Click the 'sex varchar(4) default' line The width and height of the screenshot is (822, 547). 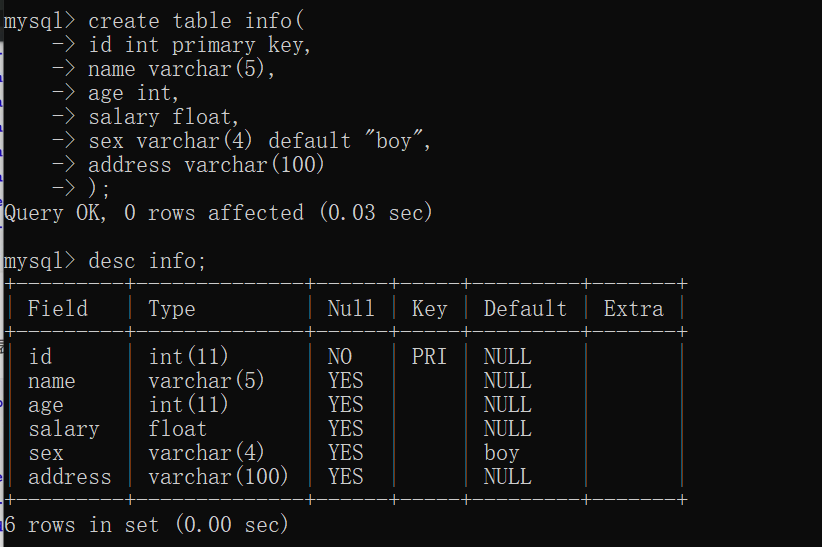[x=259, y=141]
